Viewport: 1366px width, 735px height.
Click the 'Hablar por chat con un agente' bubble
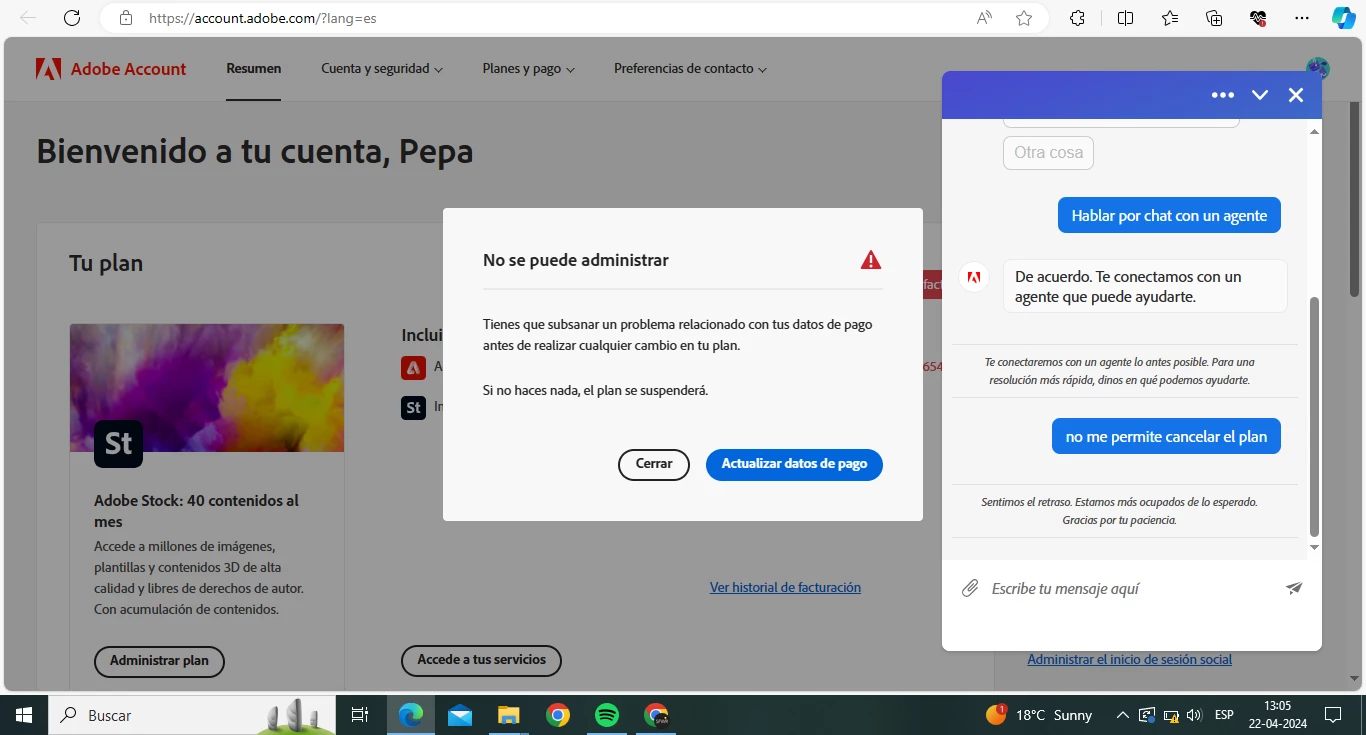pyautogui.click(x=1169, y=215)
